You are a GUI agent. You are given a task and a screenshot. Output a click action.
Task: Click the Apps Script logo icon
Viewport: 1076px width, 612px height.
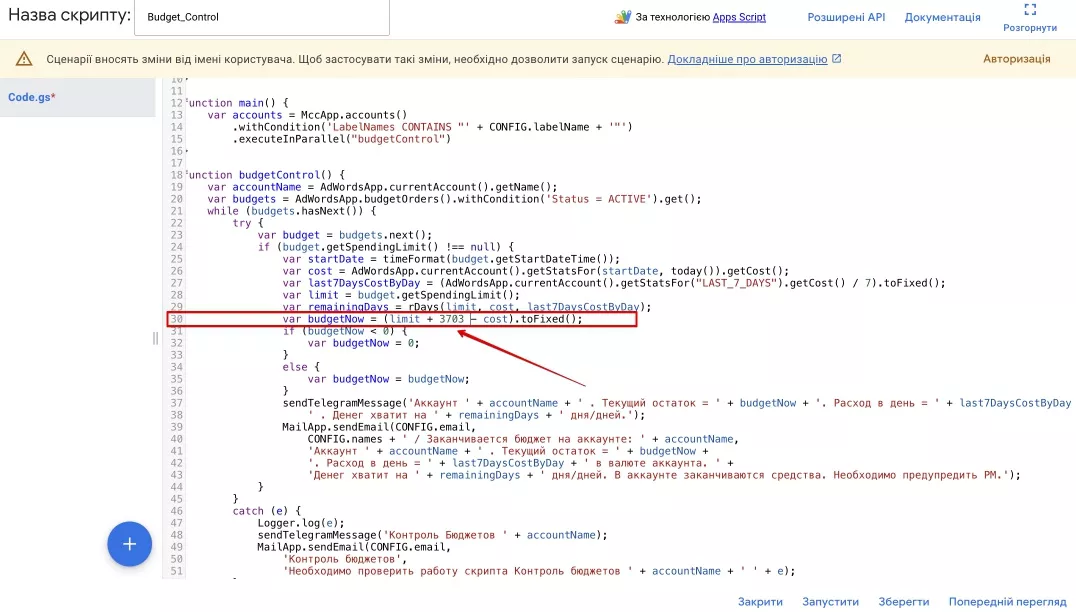click(622, 17)
